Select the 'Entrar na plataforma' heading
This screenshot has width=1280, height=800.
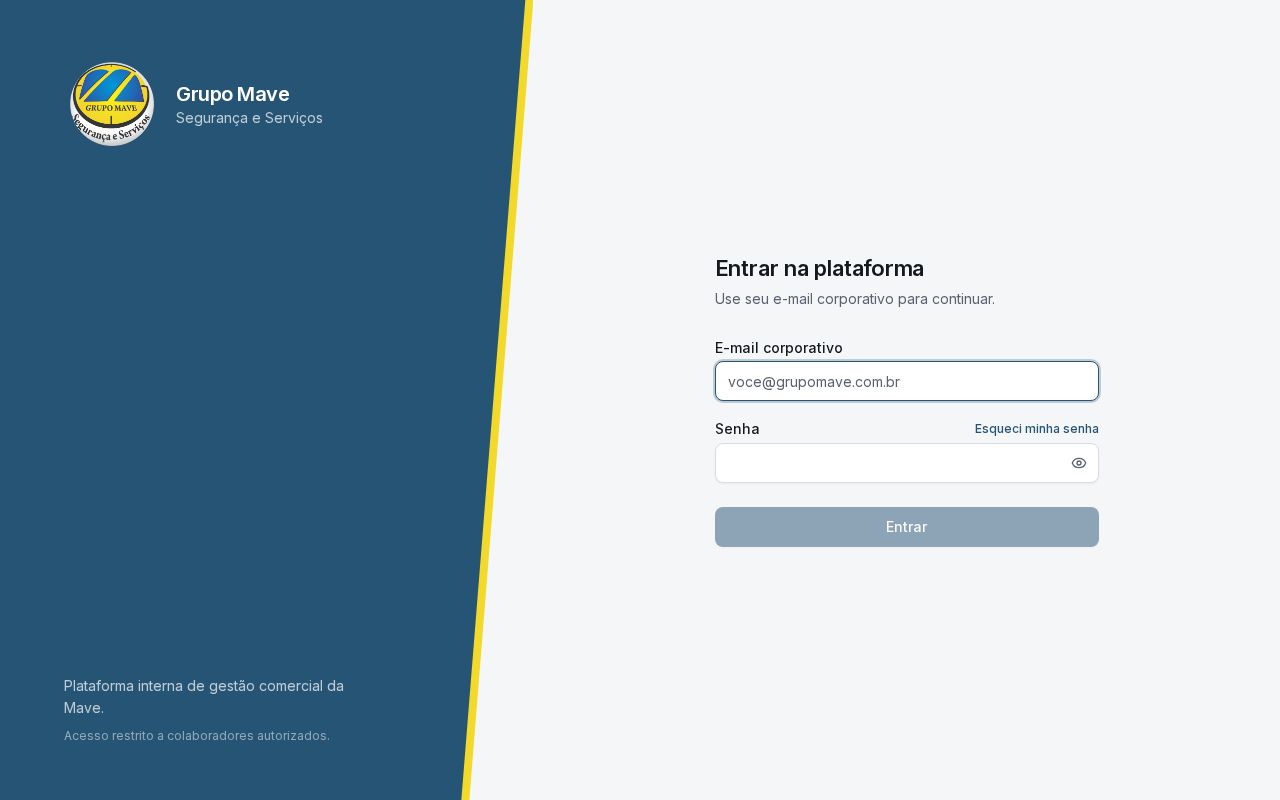819,268
